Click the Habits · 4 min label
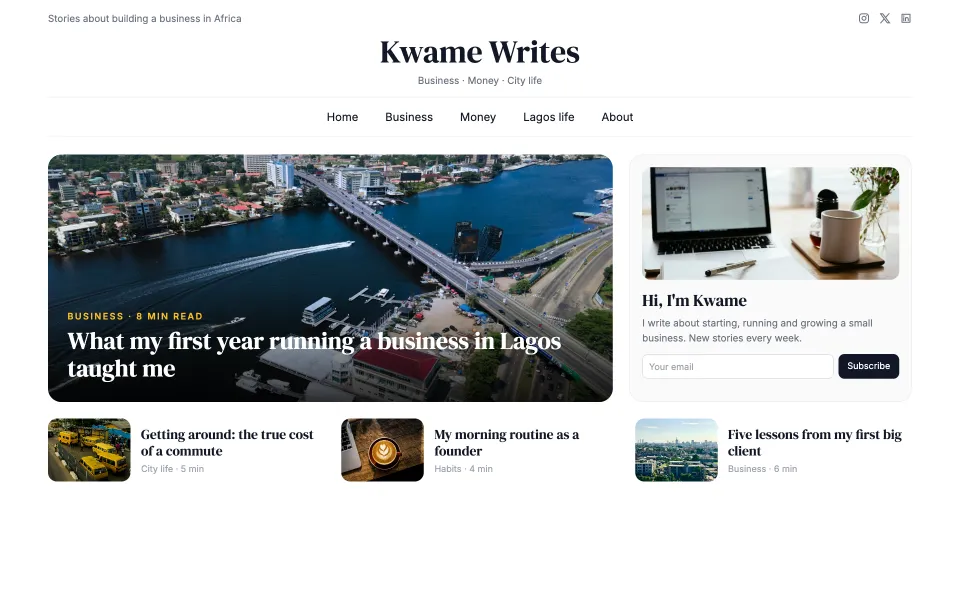 [463, 469]
